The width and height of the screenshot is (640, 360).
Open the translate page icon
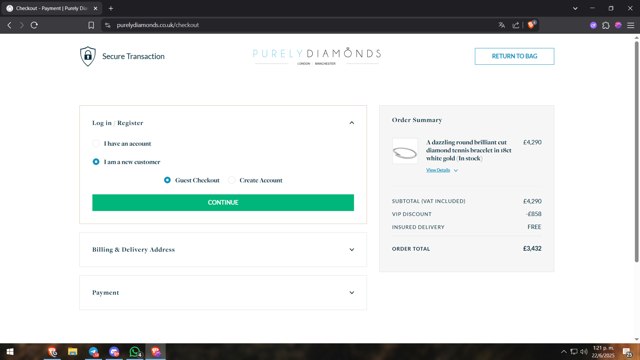coord(502,25)
